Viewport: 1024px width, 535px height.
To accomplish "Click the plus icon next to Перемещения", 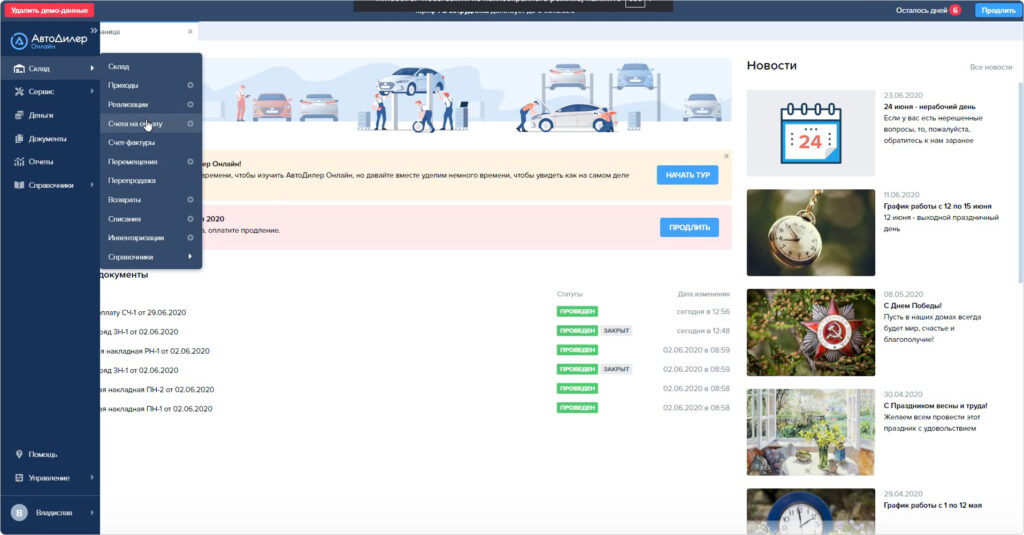I will [190, 161].
